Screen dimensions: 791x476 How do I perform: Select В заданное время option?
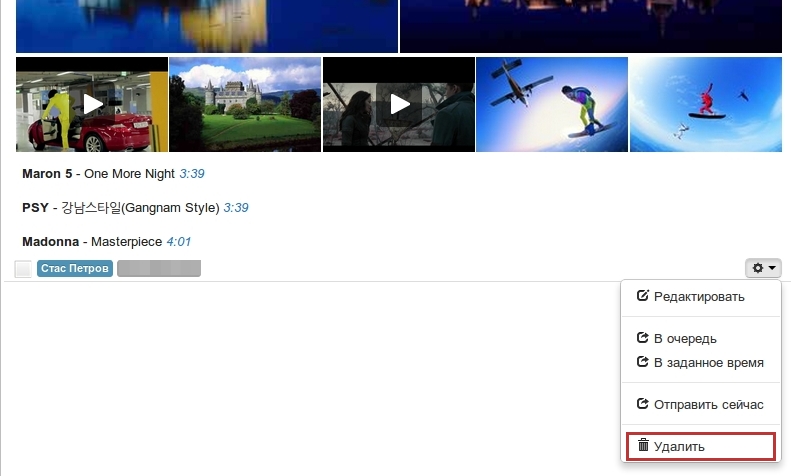708,362
